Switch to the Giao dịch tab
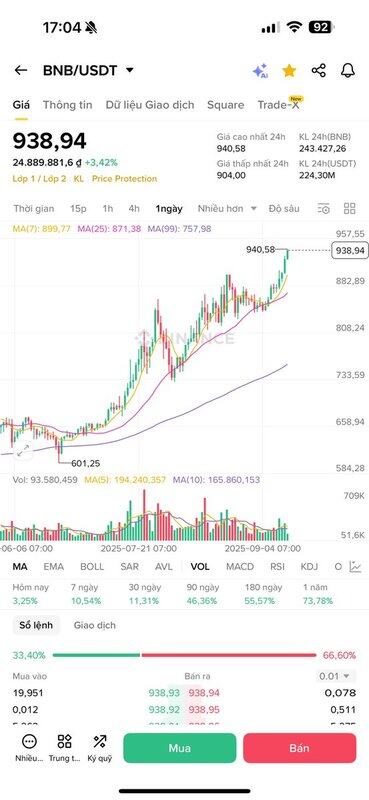 pyautogui.click(x=94, y=625)
